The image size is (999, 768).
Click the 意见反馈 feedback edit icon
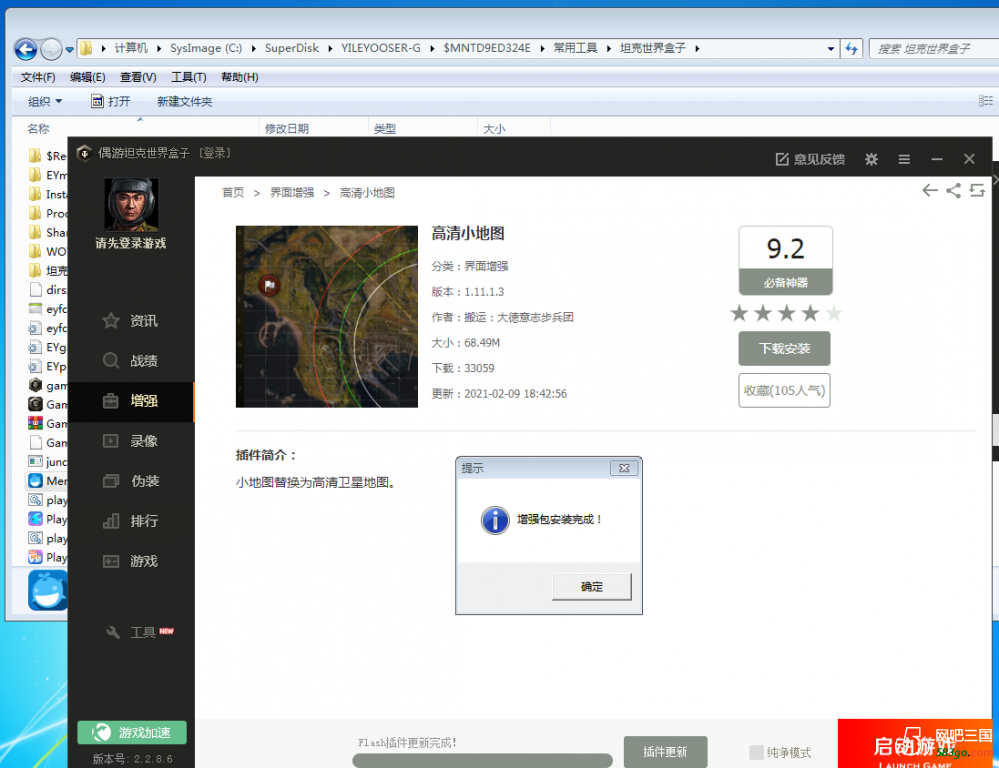coord(782,159)
